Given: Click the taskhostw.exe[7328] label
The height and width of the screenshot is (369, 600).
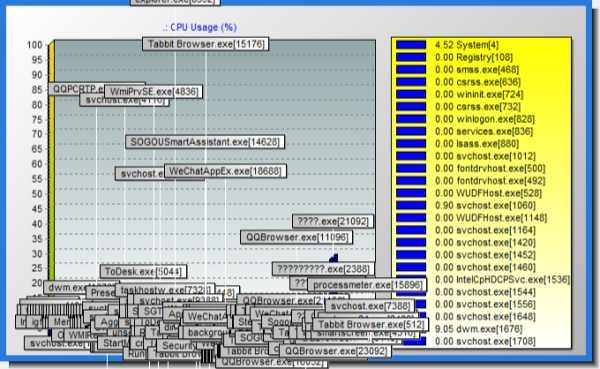Looking at the screenshot, I should point(165,290).
